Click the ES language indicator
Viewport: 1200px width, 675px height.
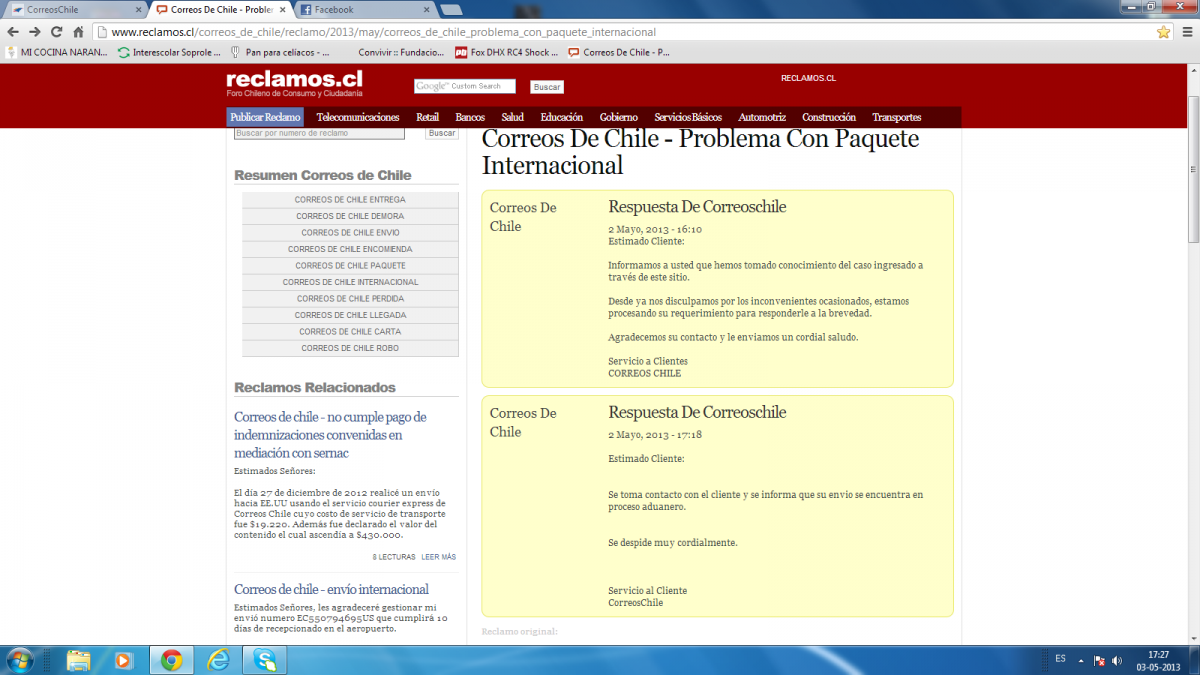click(1060, 659)
